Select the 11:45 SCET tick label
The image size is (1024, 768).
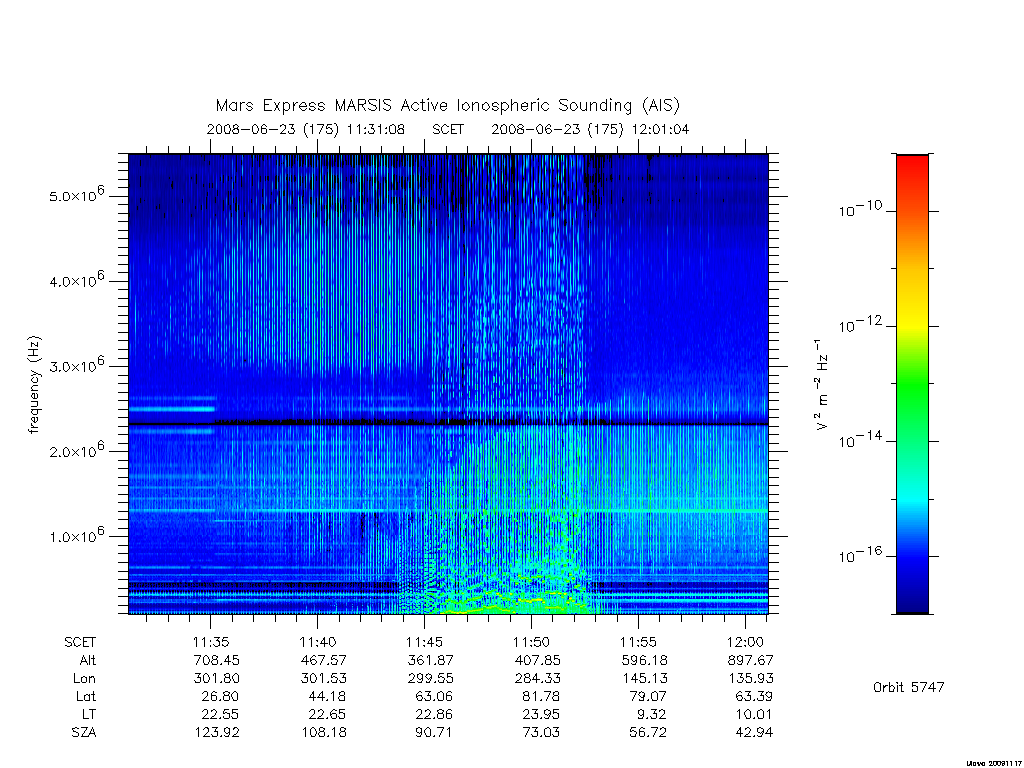424,642
